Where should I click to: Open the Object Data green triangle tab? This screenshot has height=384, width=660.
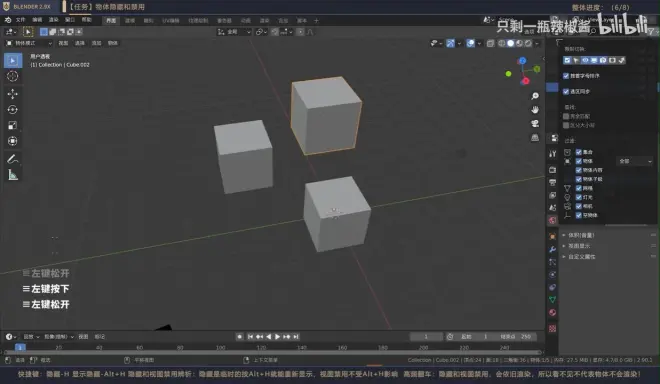pos(553,299)
